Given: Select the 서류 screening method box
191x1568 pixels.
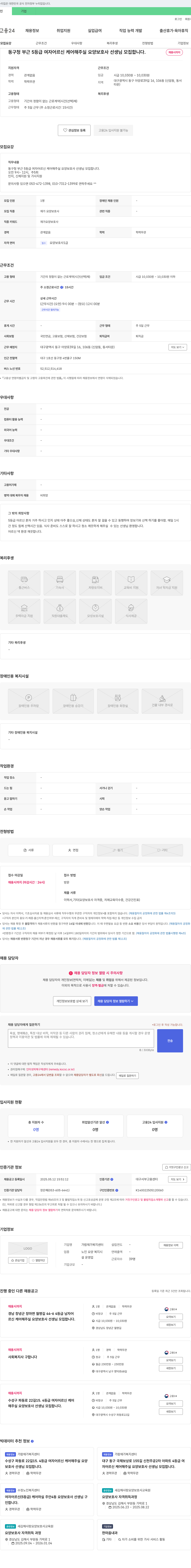Looking at the screenshot, I should pyautogui.click(x=29, y=850).
